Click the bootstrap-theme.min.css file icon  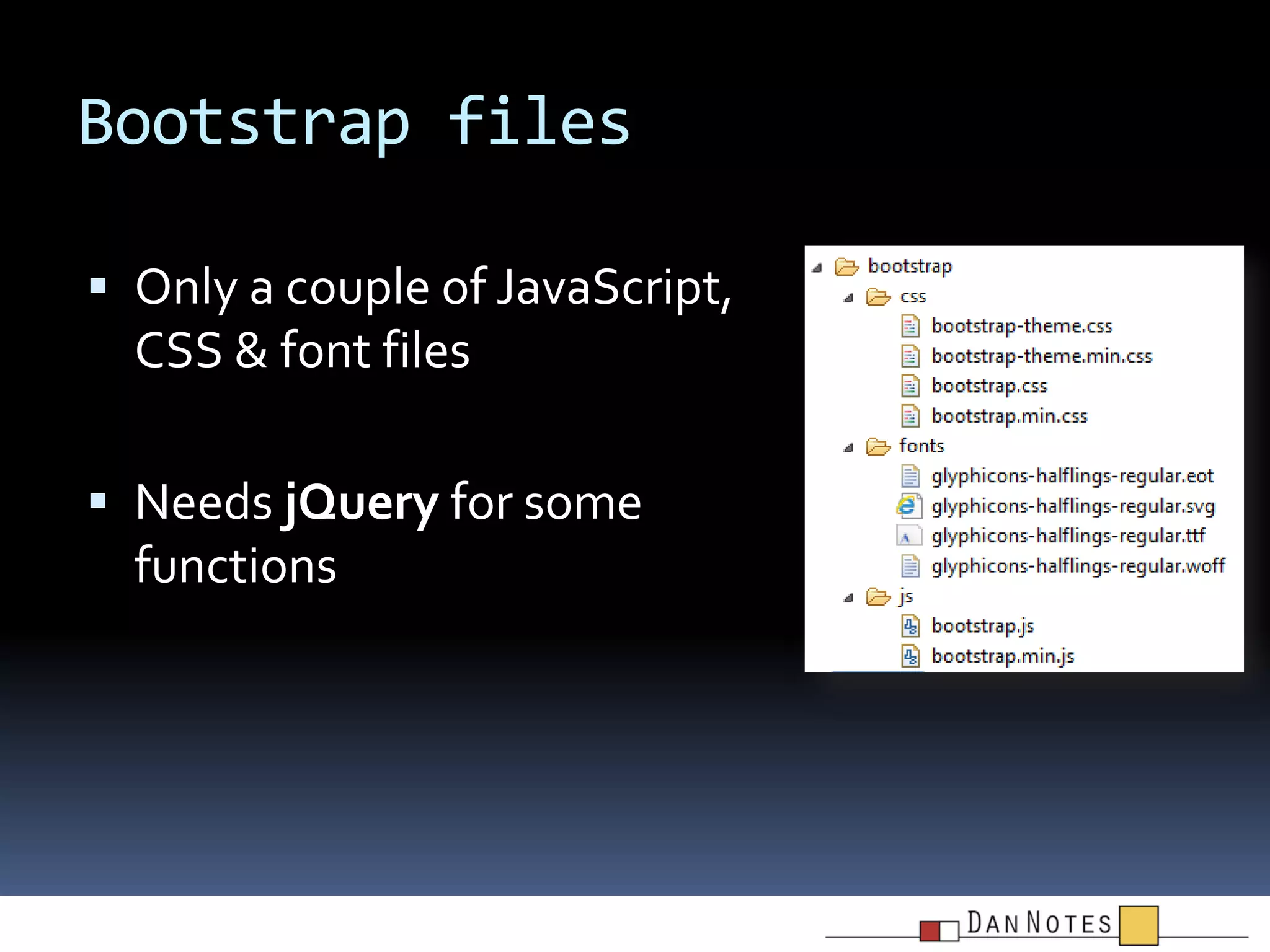click(910, 356)
